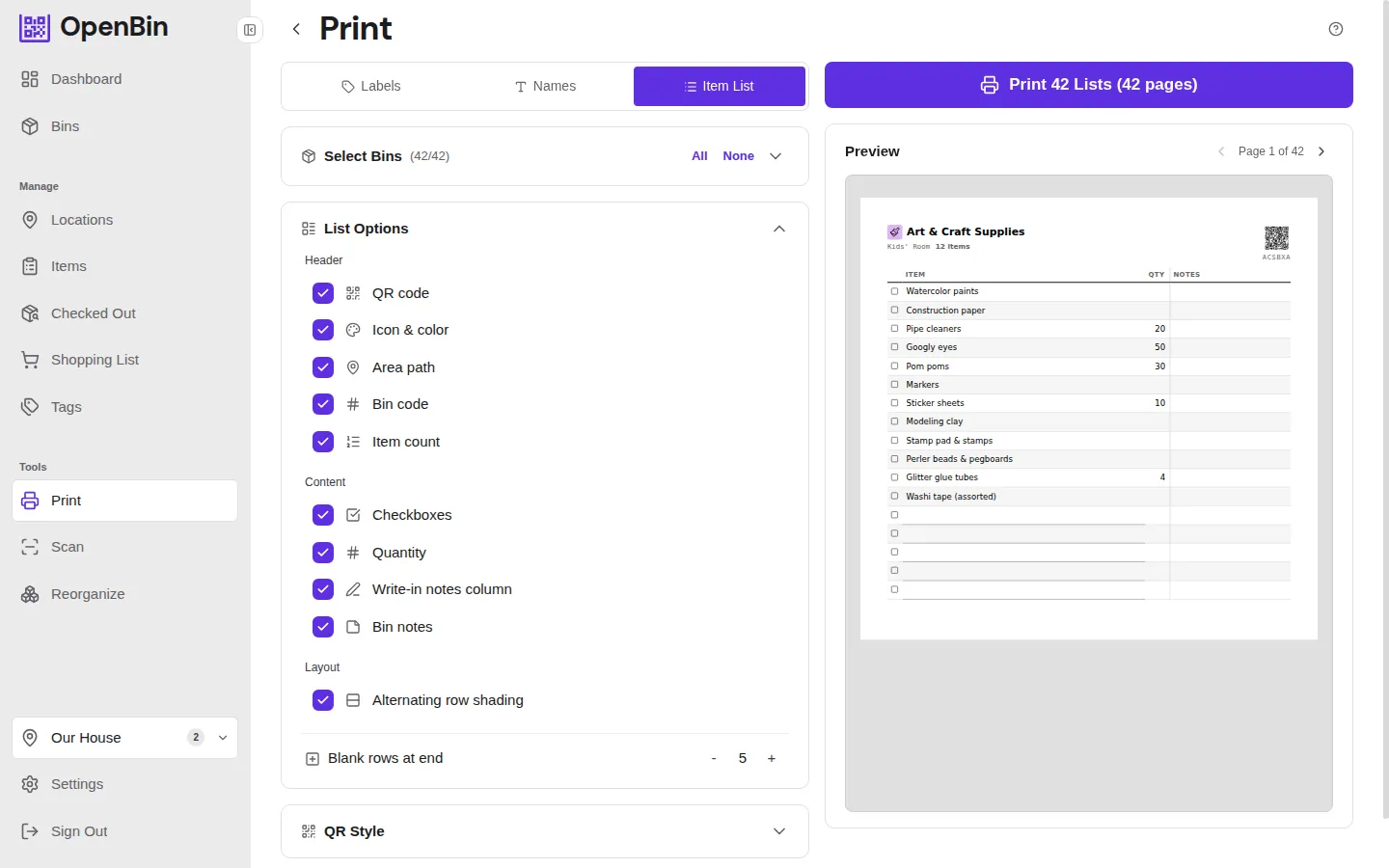
Task: Click the QR code in the preview page
Action: [x=1276, y=237]
